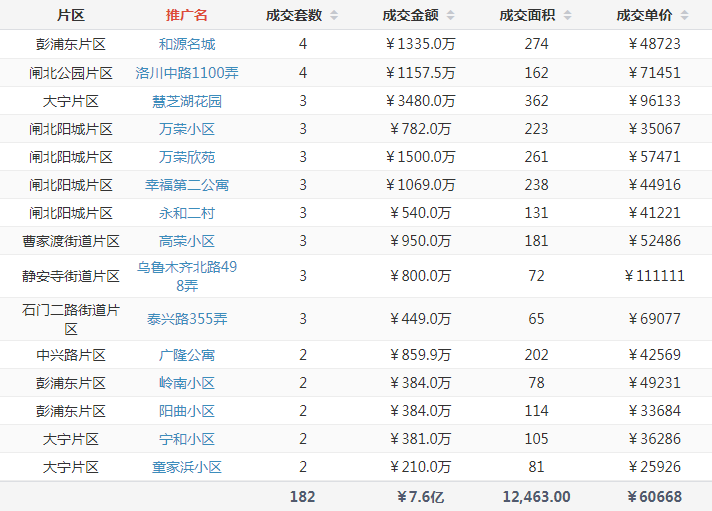
Task: Select unit price ¥52486
Action: pyautogui.click(x=654, y=241)
